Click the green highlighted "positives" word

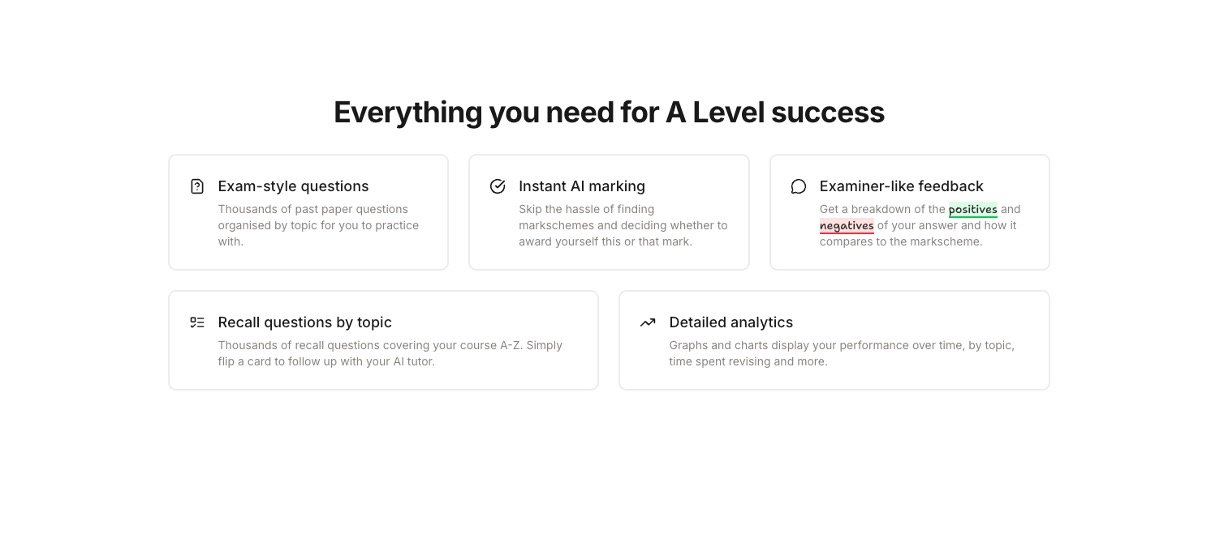click(x=973, y=209)
